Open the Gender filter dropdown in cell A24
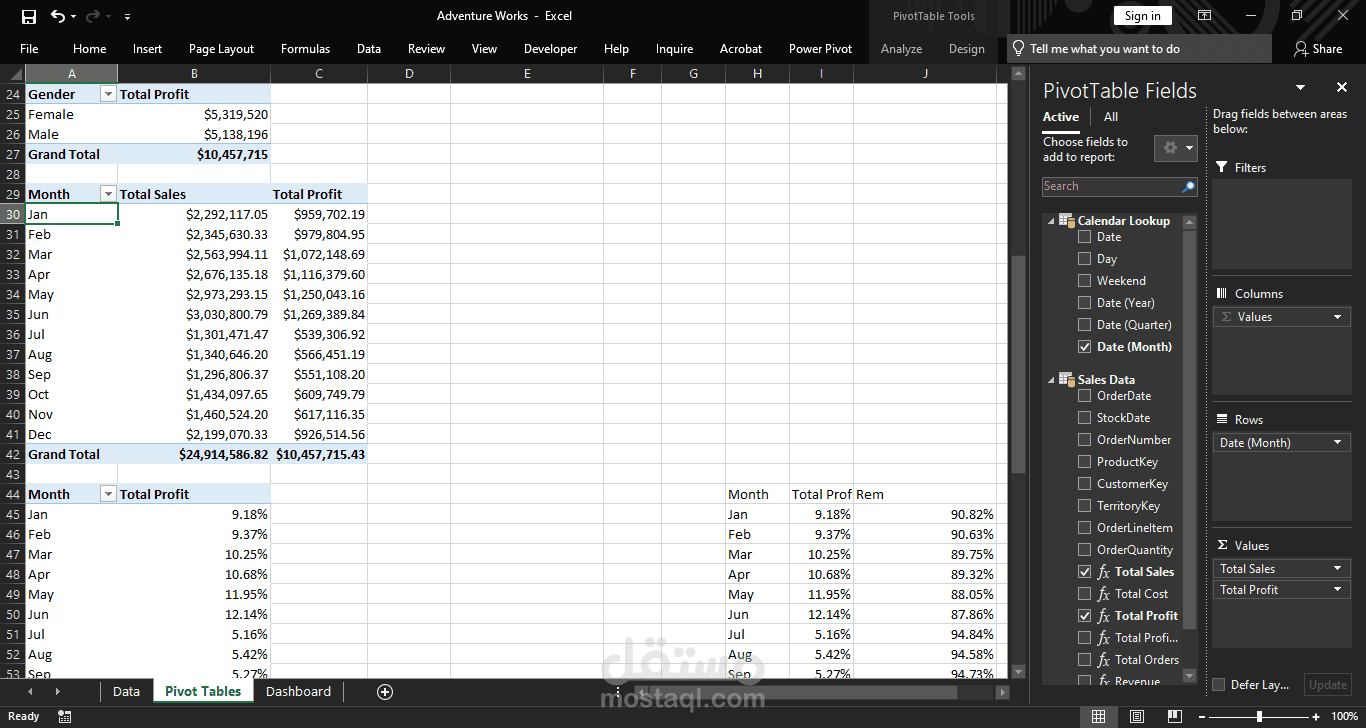Viewport: 1366px width, 728px height. coord(108,94)
